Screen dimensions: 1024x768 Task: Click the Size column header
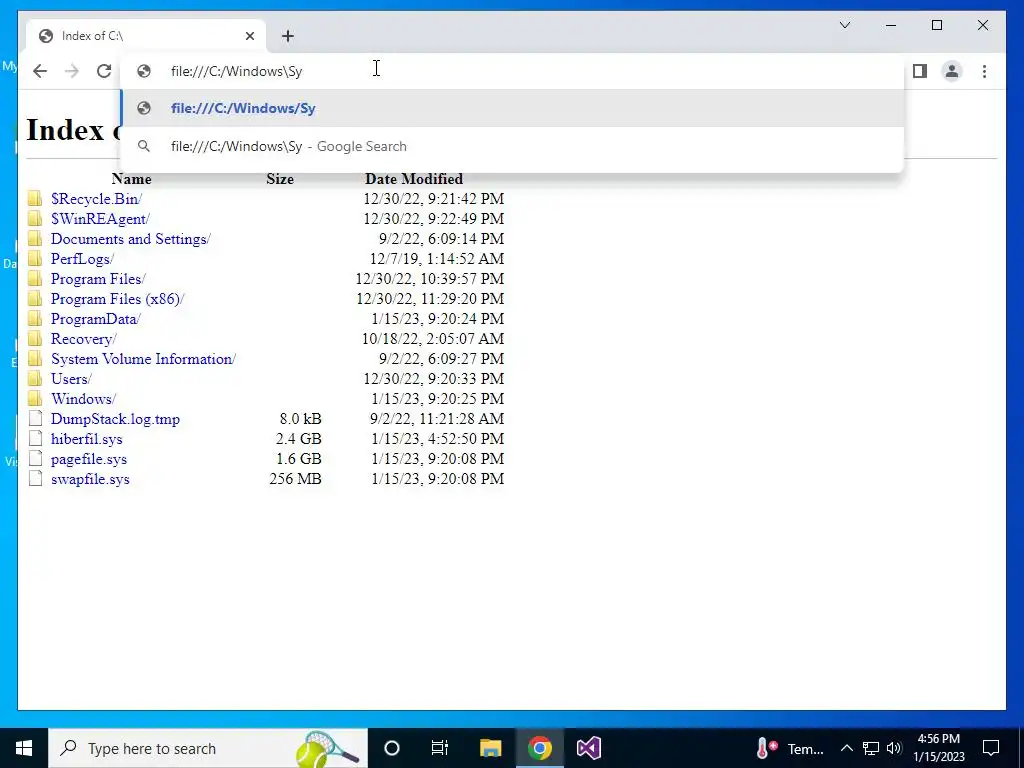tap(280, 179)
